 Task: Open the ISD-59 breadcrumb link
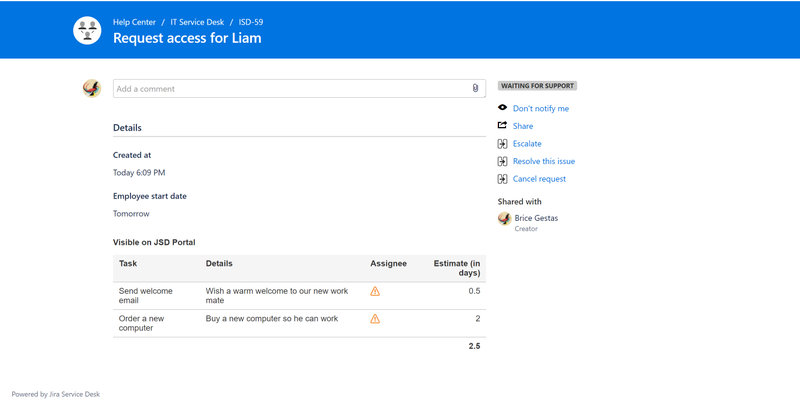click(x=251, y=21)
